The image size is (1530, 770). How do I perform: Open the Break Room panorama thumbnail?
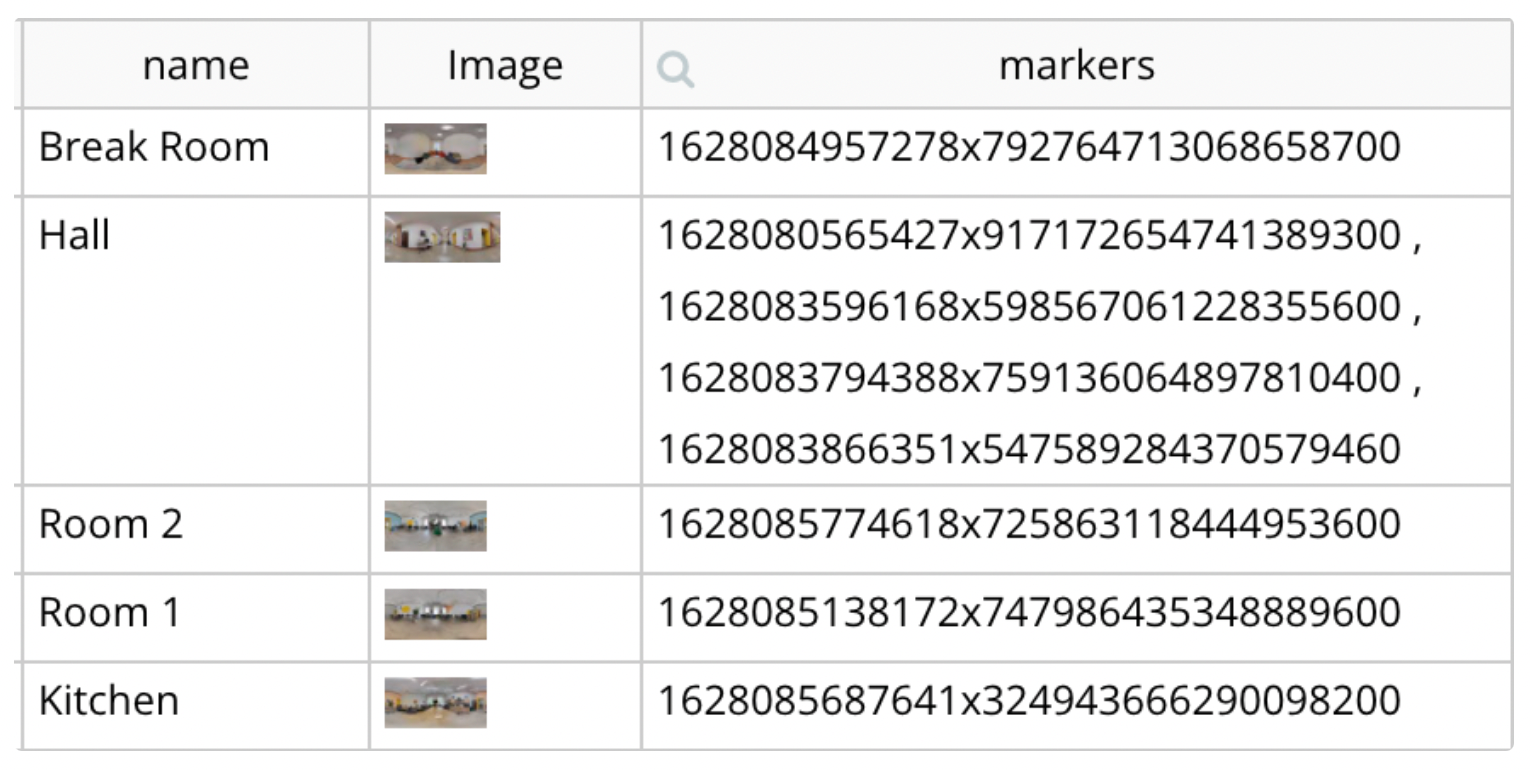tap(435, 149)
